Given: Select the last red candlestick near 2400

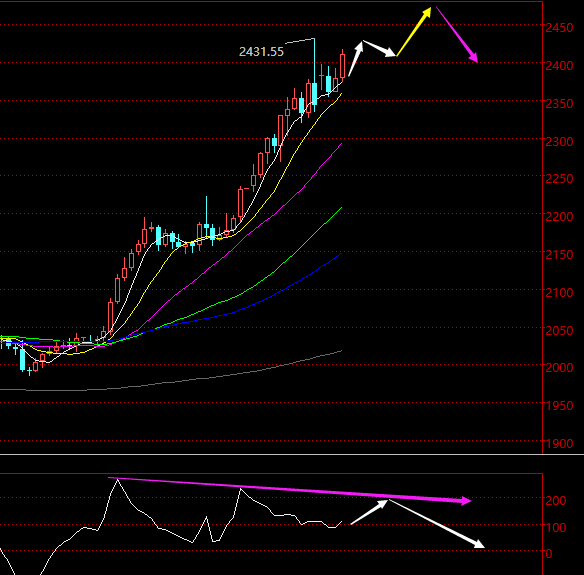Looking at the screenshot, I should click(x=342, y=66).
